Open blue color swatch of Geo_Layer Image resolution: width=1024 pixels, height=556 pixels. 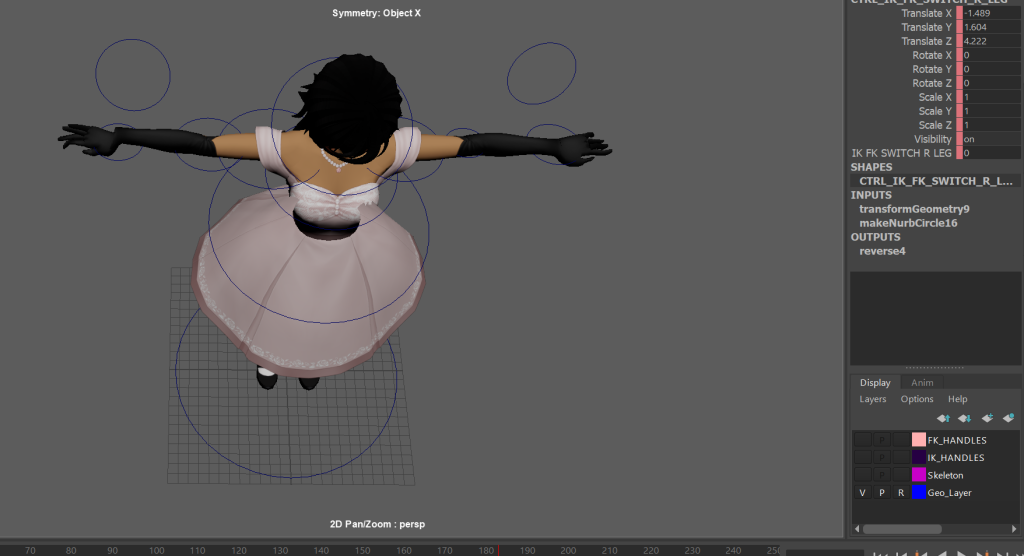[x=919, y=493]
